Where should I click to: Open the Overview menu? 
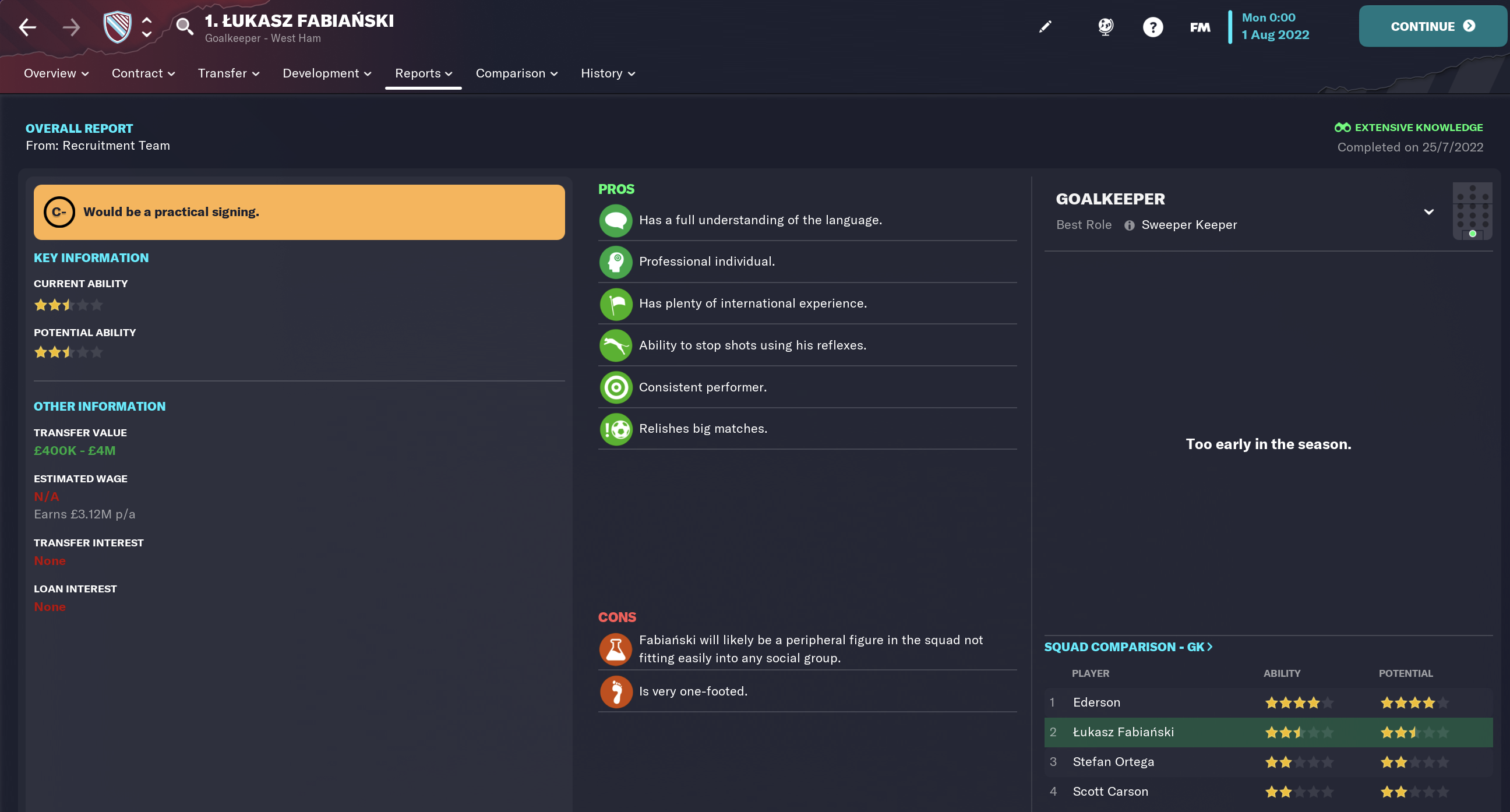(57, 73)
